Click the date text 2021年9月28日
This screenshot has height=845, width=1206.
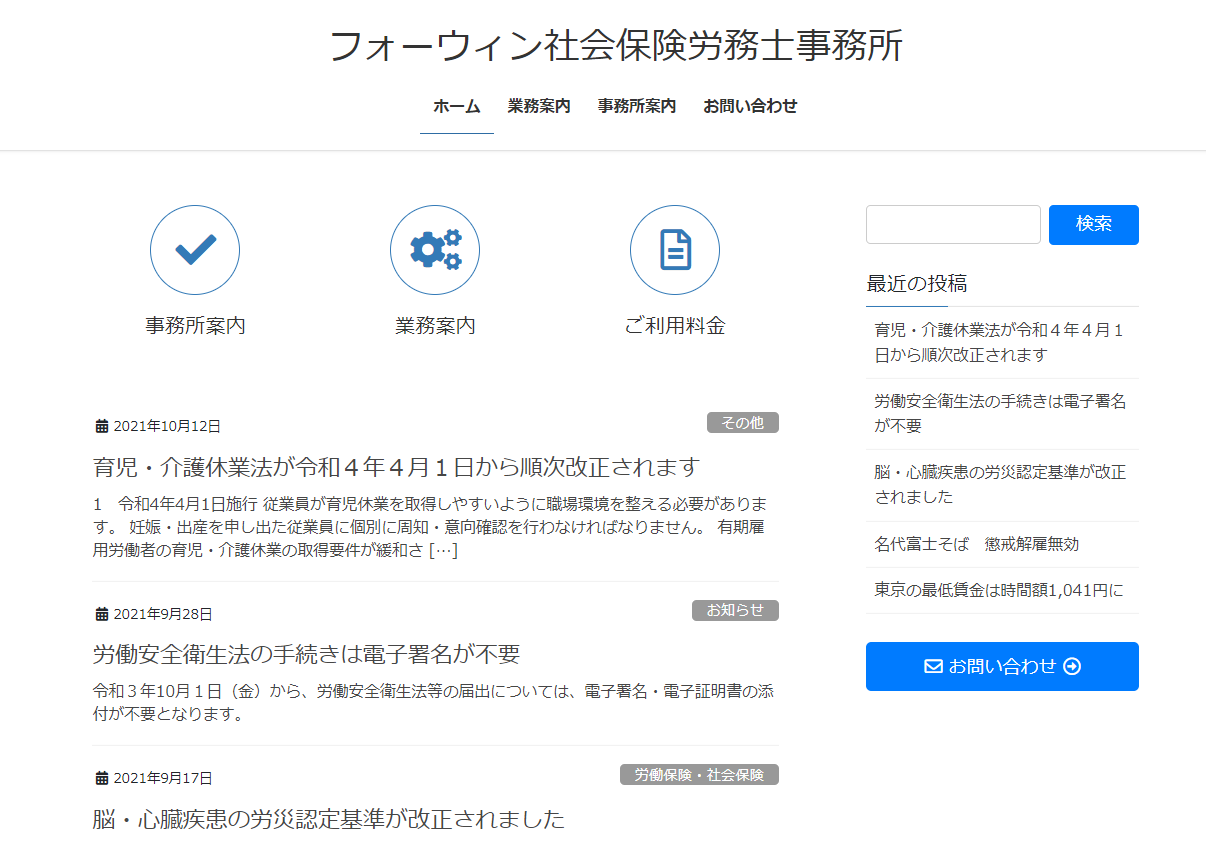click(163, 614)
